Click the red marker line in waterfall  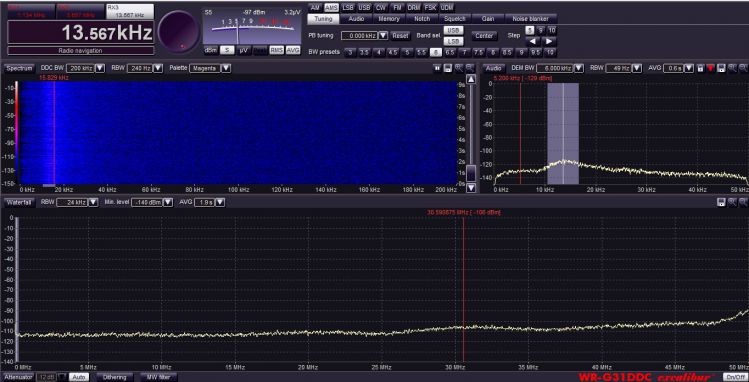(x=54, y=133)
